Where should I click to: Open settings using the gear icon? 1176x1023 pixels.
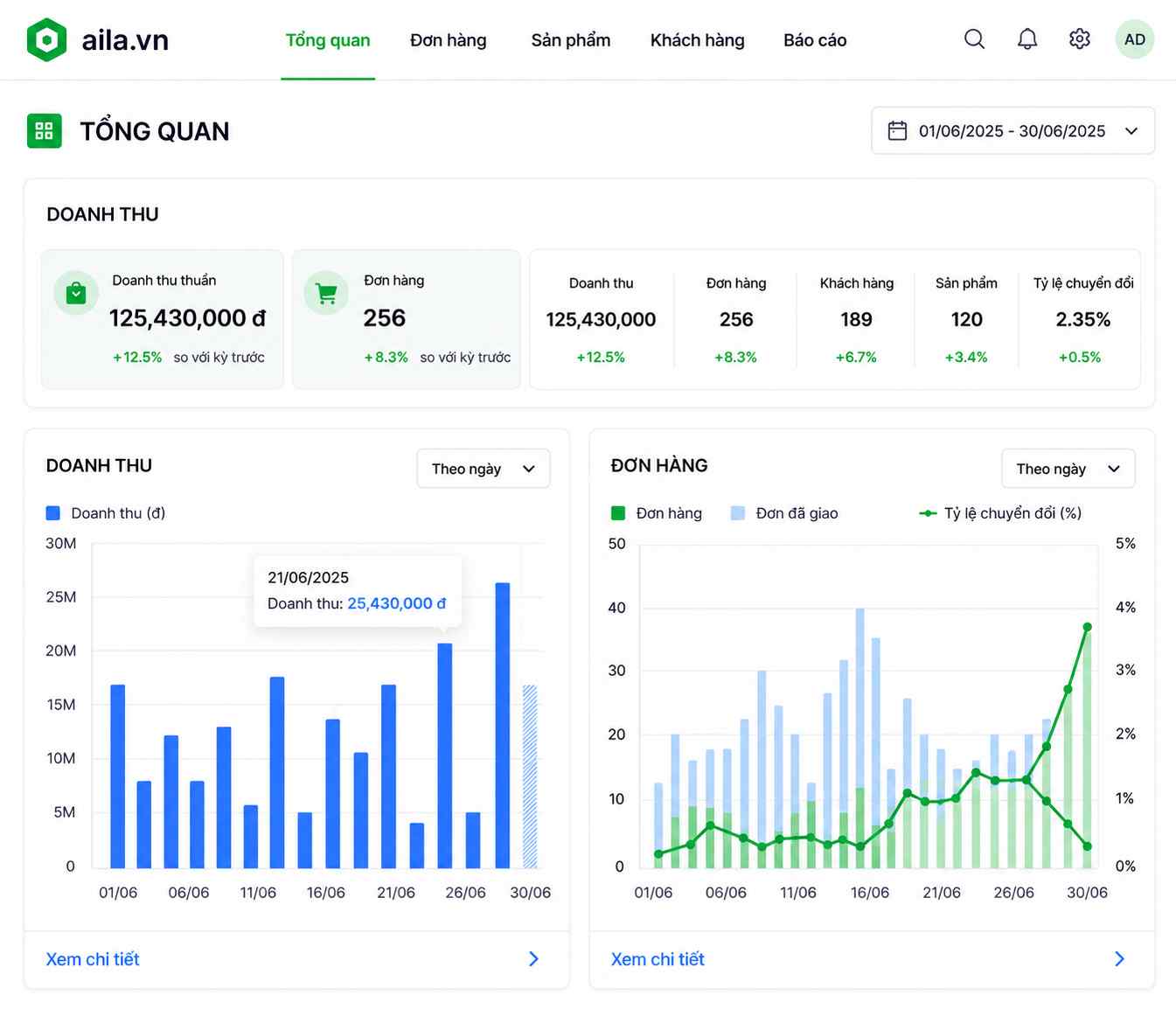click(x=1080, y=39)
